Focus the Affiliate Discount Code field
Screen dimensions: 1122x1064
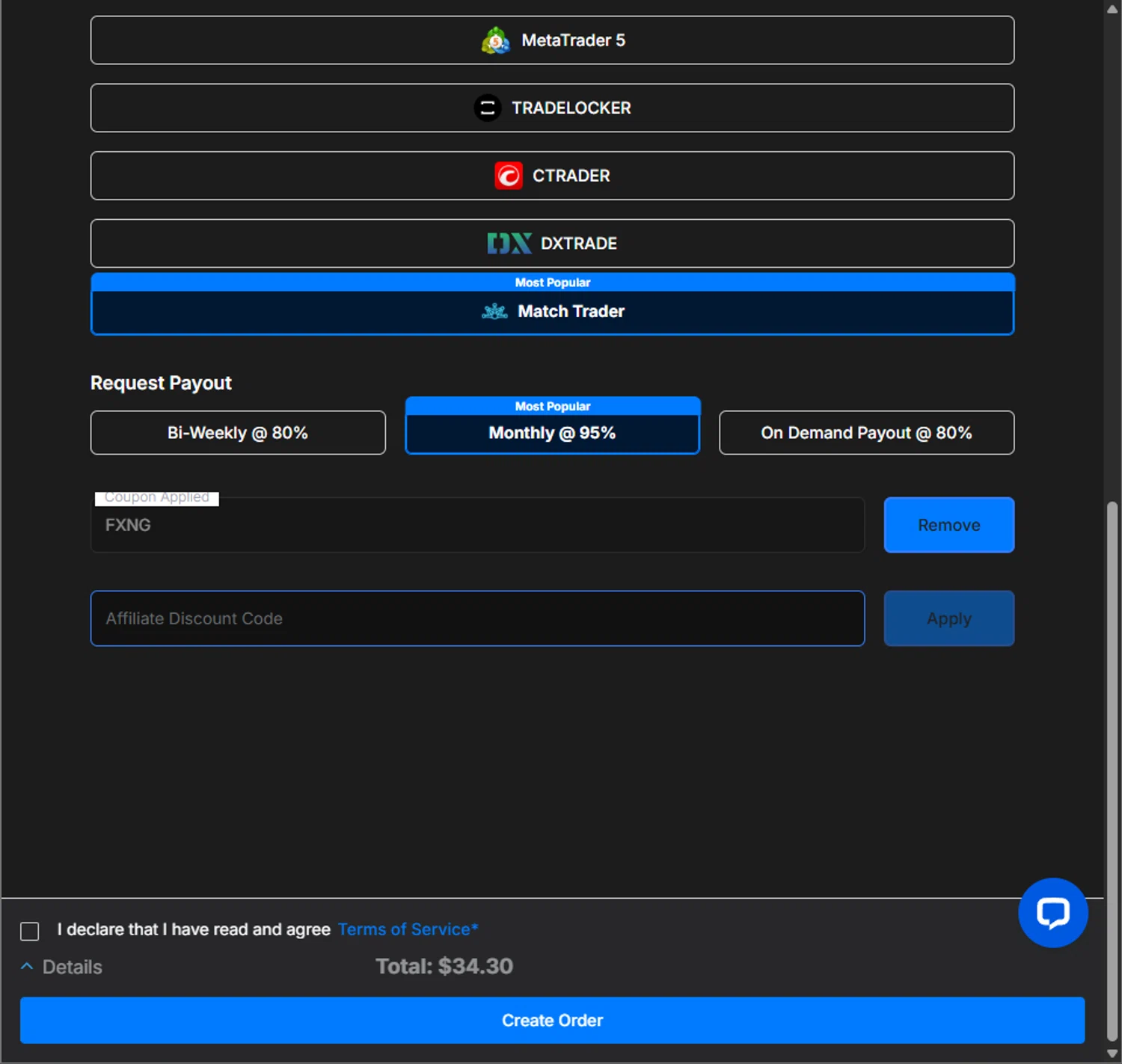click(x=477, y=618)
